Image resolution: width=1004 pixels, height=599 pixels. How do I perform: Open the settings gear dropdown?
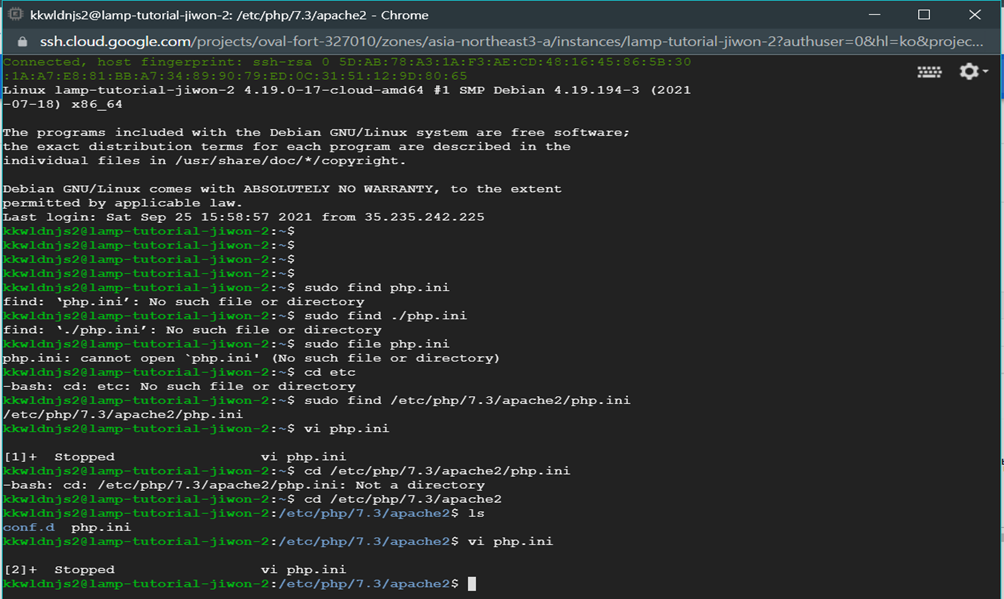pyautogui.click(x=973, y=71)
